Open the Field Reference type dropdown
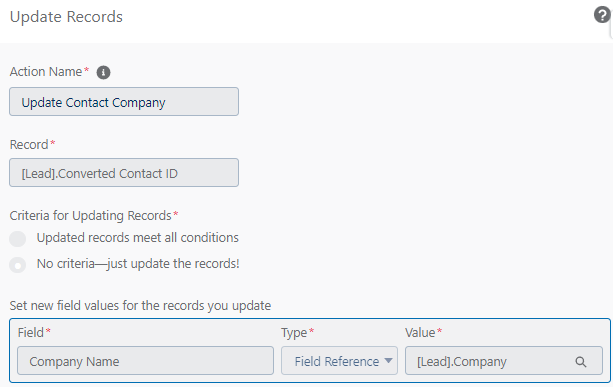Image resolution: width=613 pixels, height=387 pixels. 339,360
